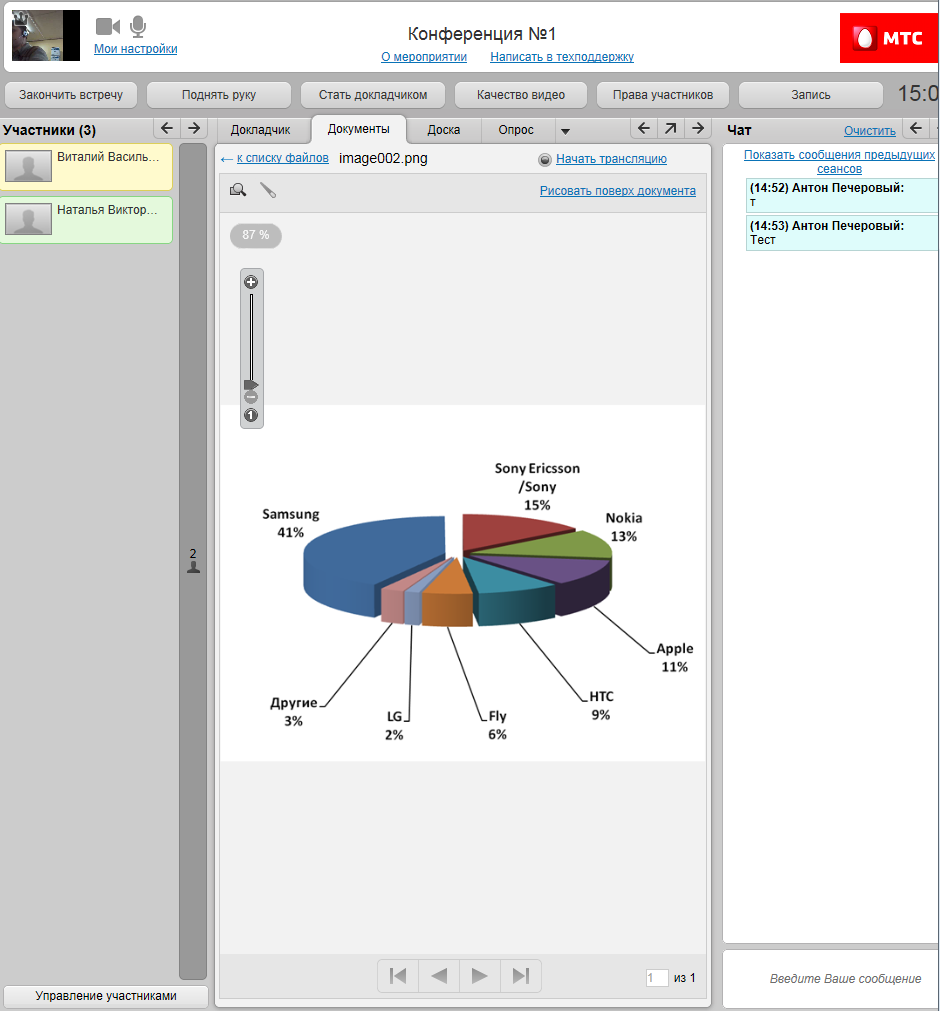Reset zoom to original size icon

[251, 415]
